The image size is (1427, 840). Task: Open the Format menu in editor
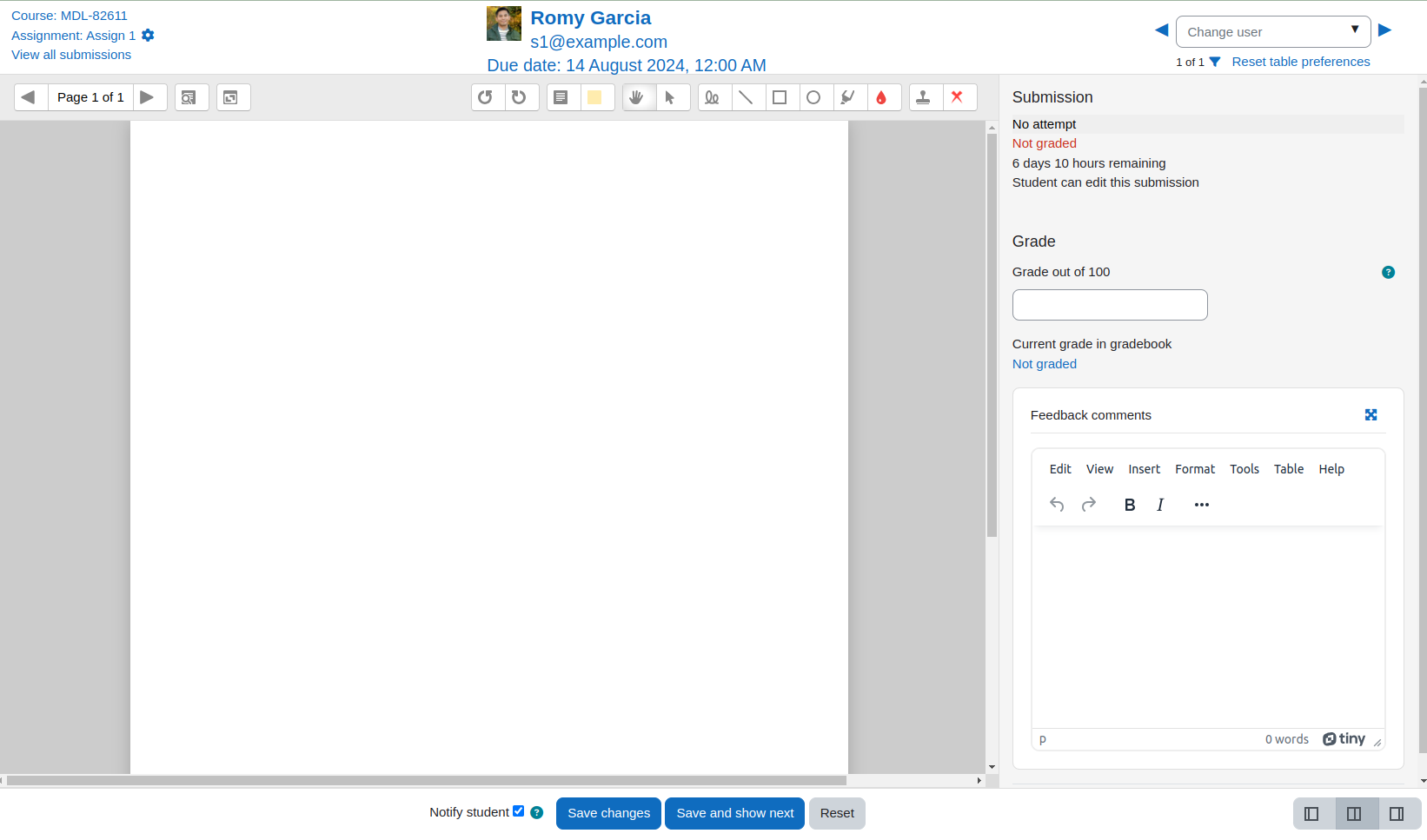coord(1195,469)
